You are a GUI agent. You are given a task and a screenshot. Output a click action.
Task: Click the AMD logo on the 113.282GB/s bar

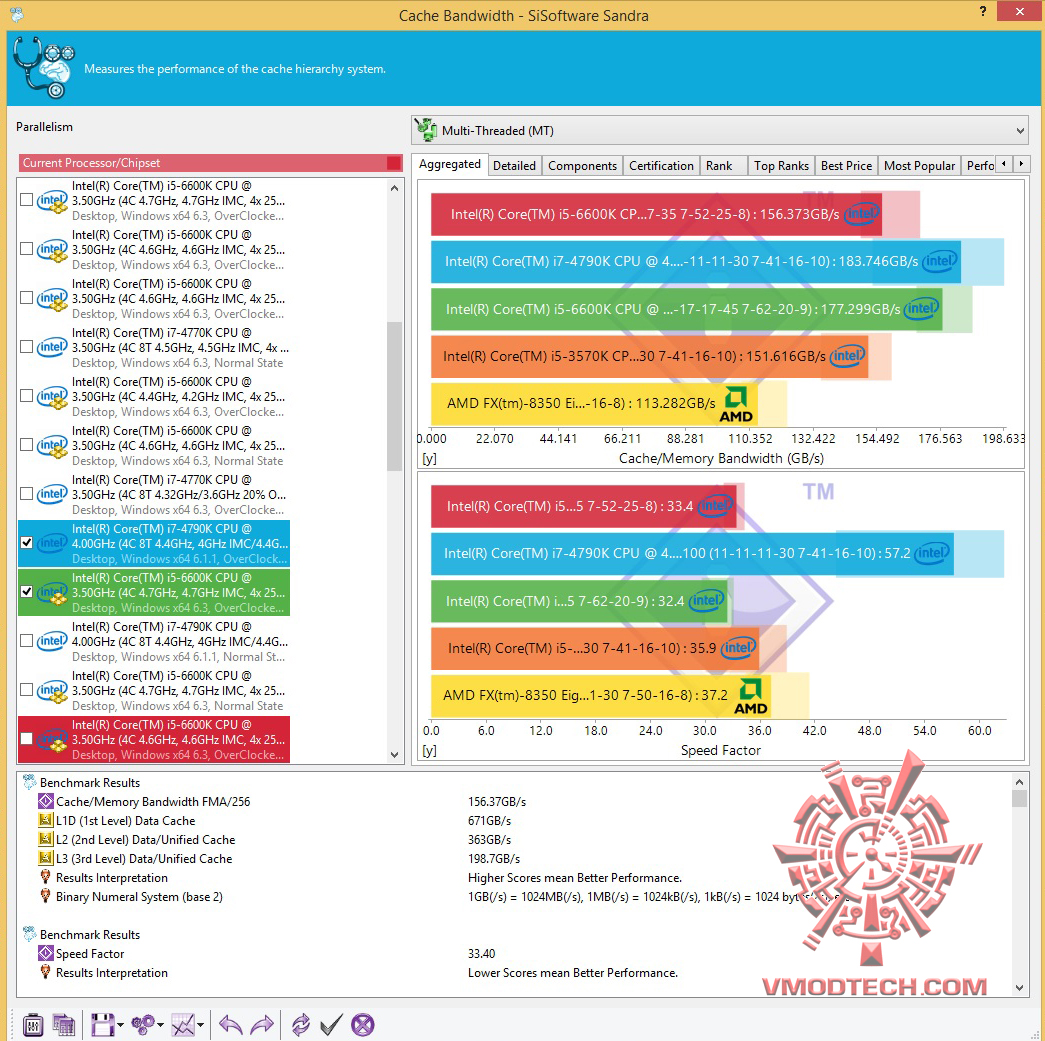tap(736, 404)
